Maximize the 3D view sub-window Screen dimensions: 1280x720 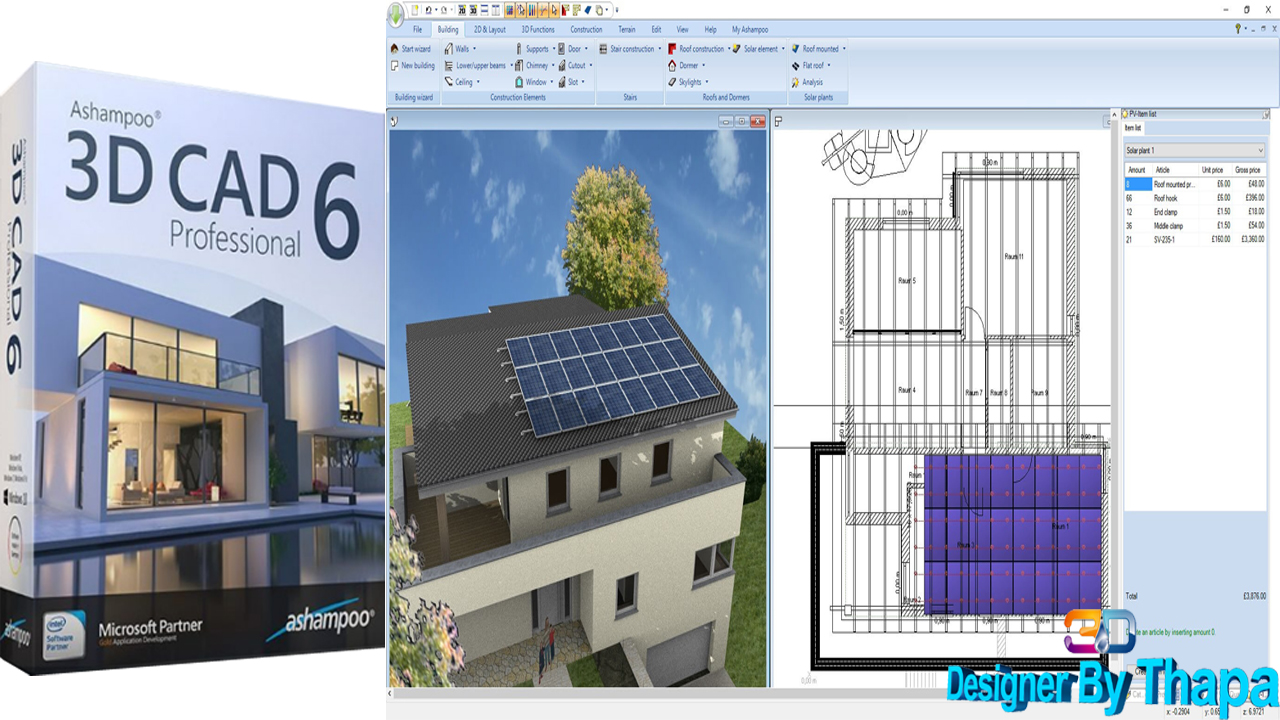click(x=741, y=121)
